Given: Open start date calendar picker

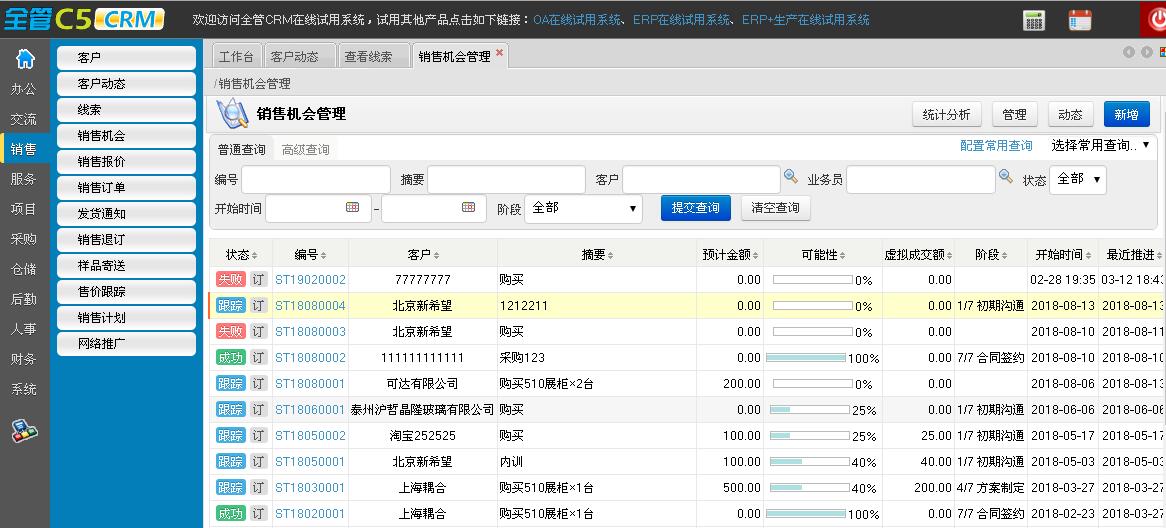Looking at the screenshot, I should point(352,207).
